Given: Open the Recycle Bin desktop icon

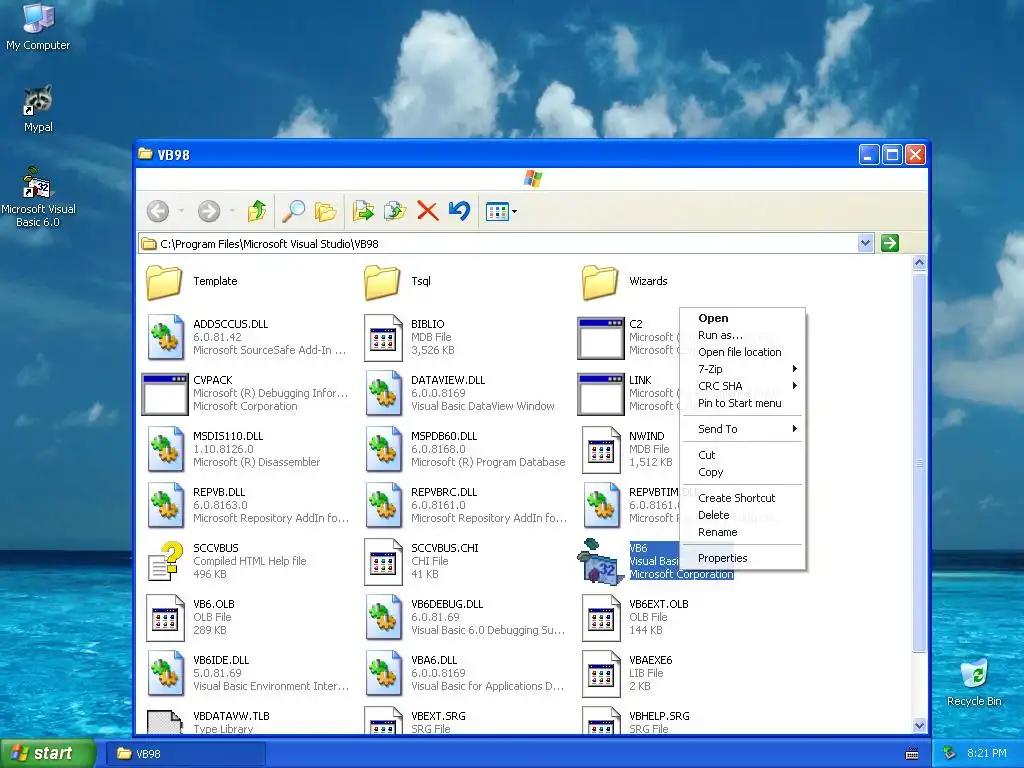Looking at the screenshot, I should [974, 682].
